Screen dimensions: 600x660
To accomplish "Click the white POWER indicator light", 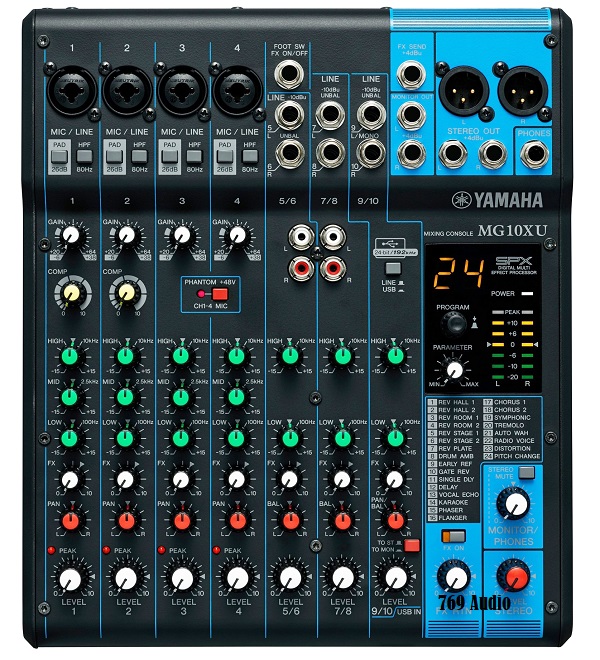I will pos(527,293).
